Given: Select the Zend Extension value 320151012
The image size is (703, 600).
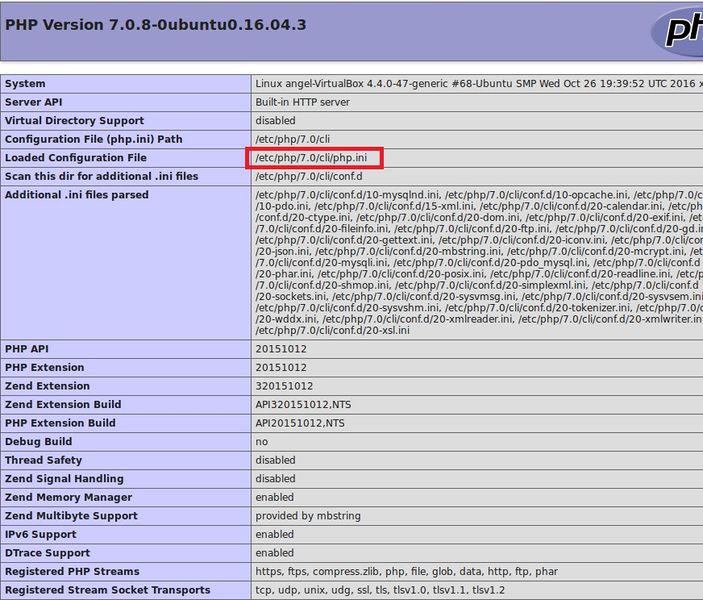Looking at the screenshot, I should [x=284, y=386].
